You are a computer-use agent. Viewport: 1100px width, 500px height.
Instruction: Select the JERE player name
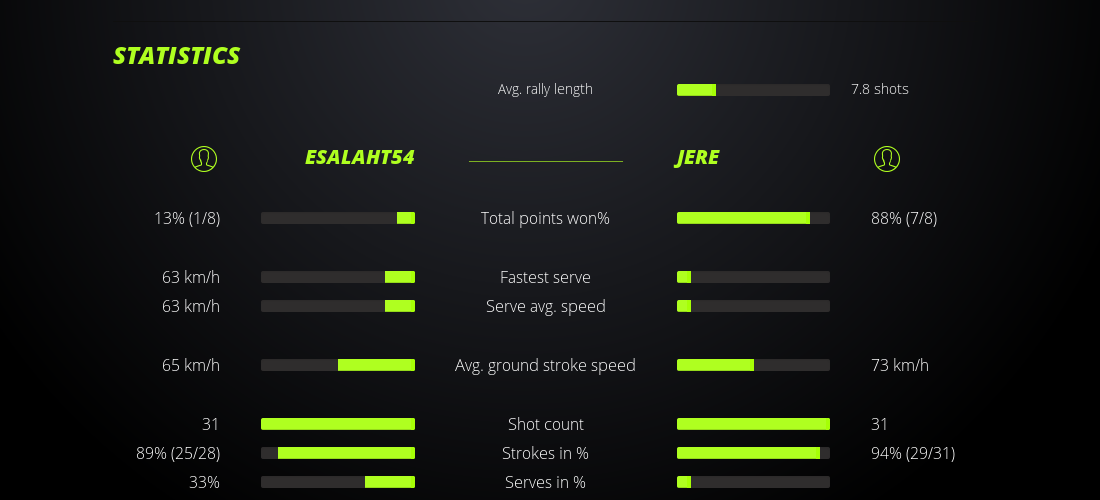click(x=697, y=157)
